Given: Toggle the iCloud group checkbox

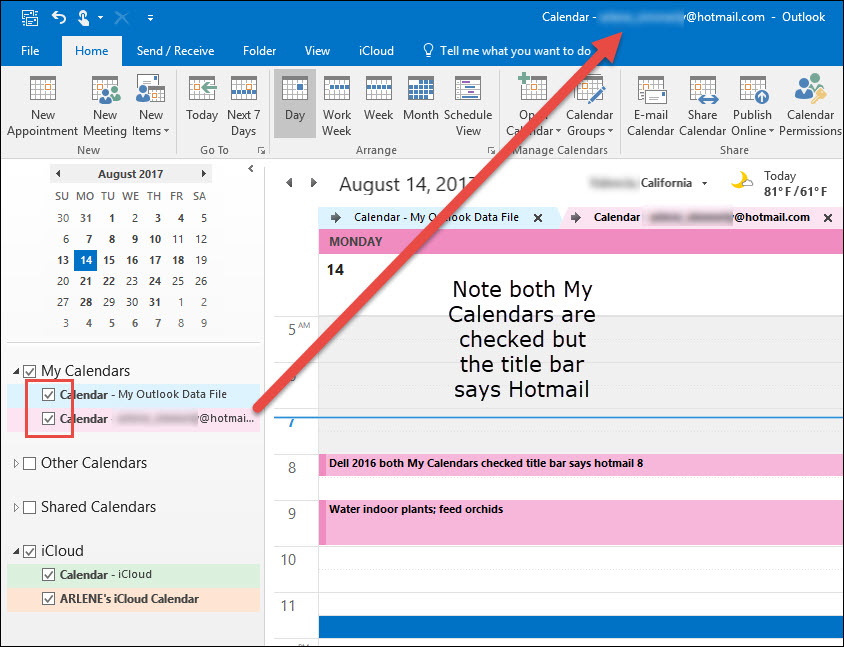Looking at the screenshot, I should tap(30, 551).
